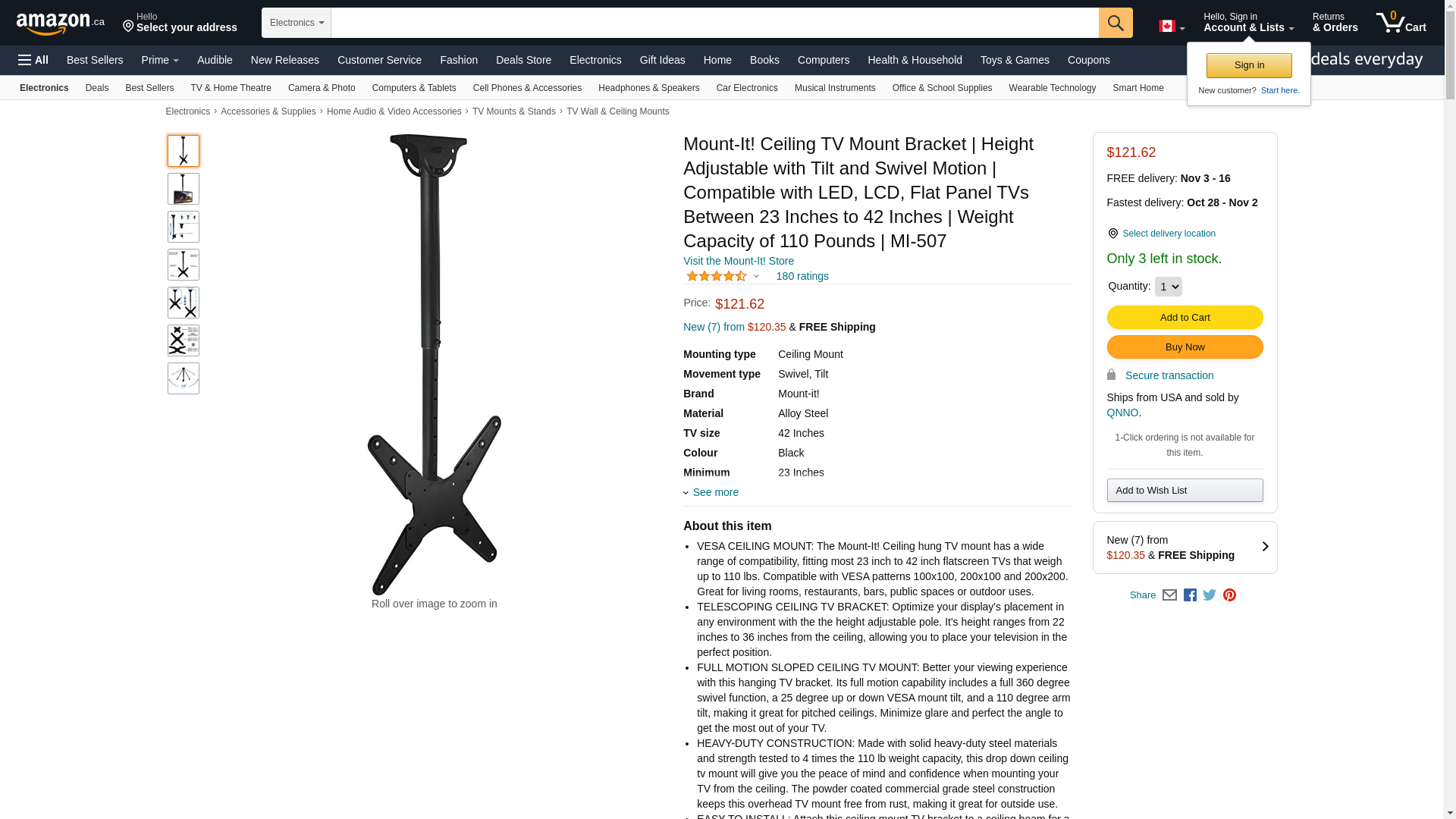The height and width of the screenshot is (819, 1456).
Task: Visit the Mount-It! Store link
Action: (738, 261)
